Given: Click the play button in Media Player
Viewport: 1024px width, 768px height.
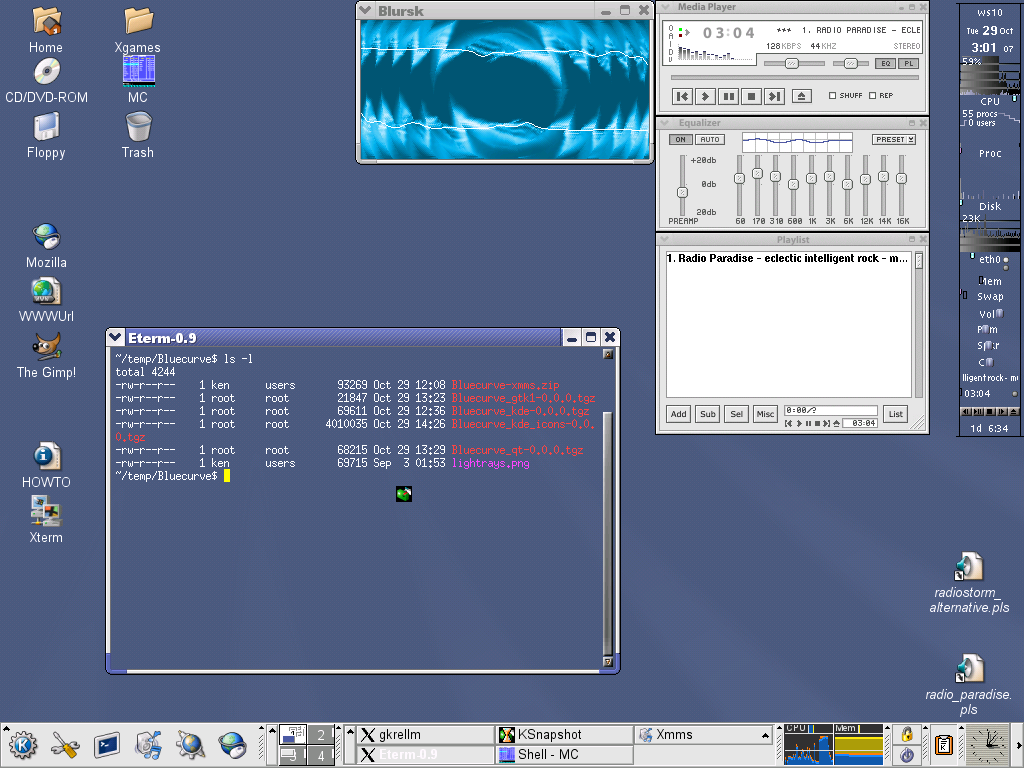Looking at the screenshot, I should [x=705, y=97].
